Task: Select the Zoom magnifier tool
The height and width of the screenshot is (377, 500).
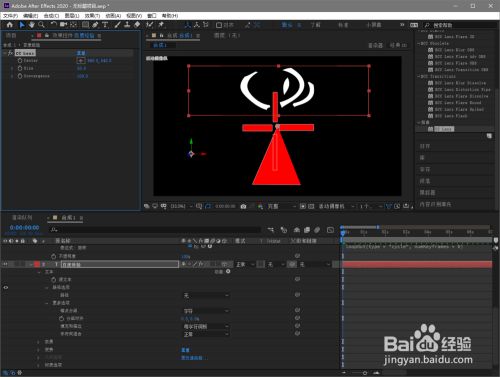Action: (x=41, y=25)
